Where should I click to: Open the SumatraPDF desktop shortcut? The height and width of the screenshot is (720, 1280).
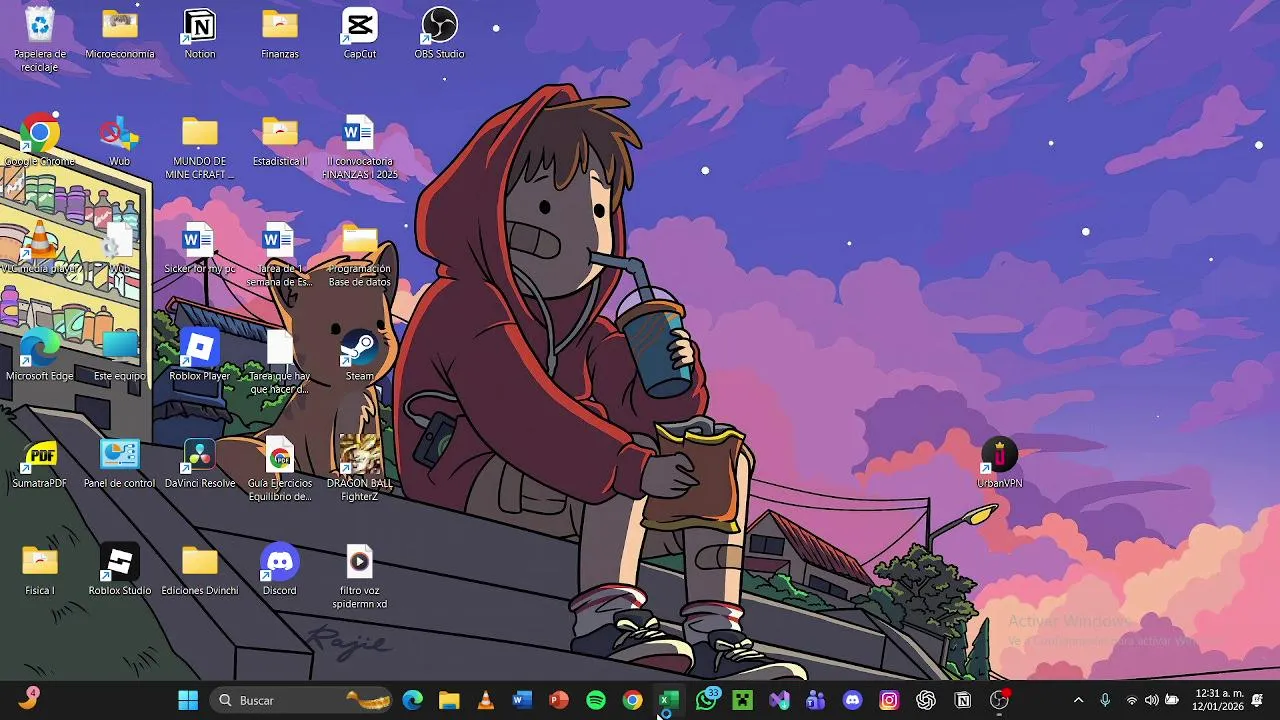40,461
